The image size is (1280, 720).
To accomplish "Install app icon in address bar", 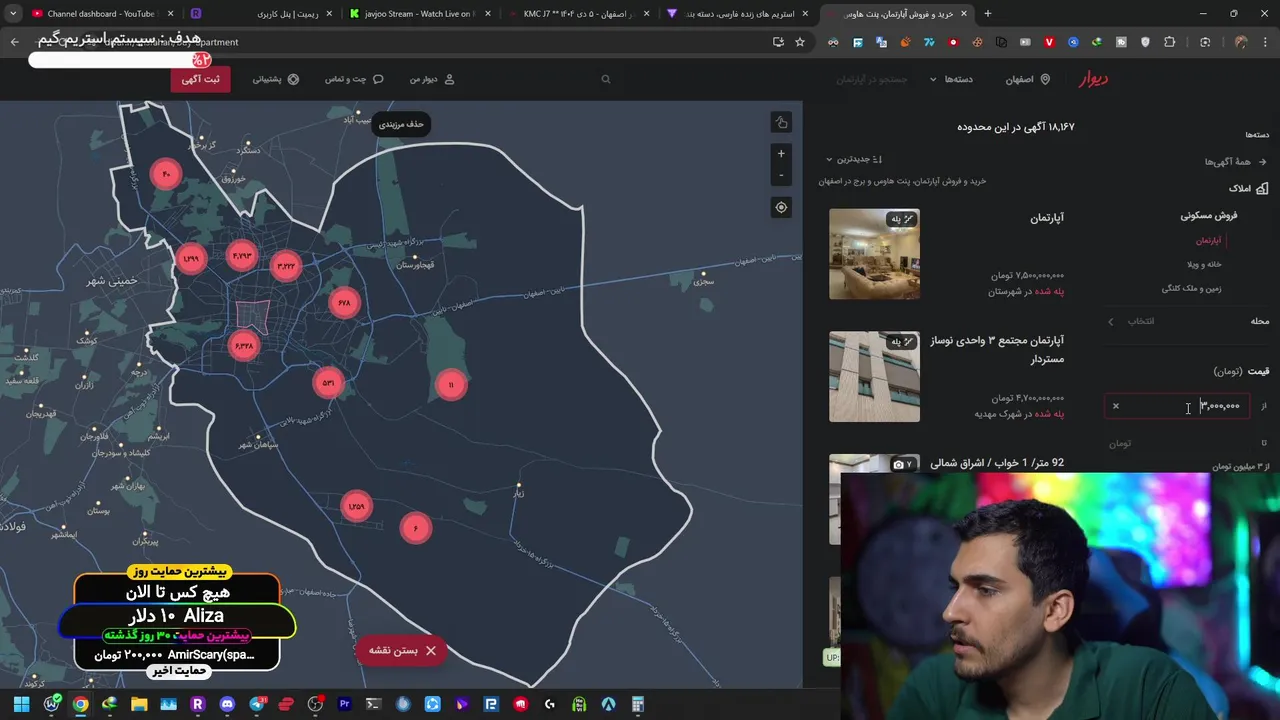I will (778, 42).
